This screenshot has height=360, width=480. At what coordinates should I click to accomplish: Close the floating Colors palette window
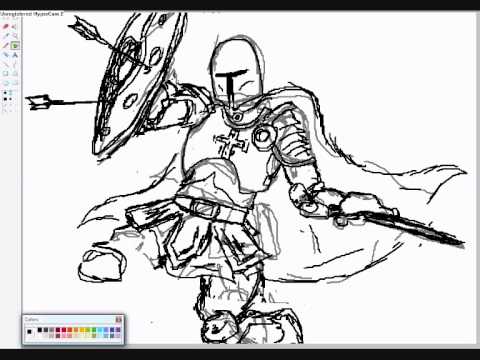[x=119, y=320]
